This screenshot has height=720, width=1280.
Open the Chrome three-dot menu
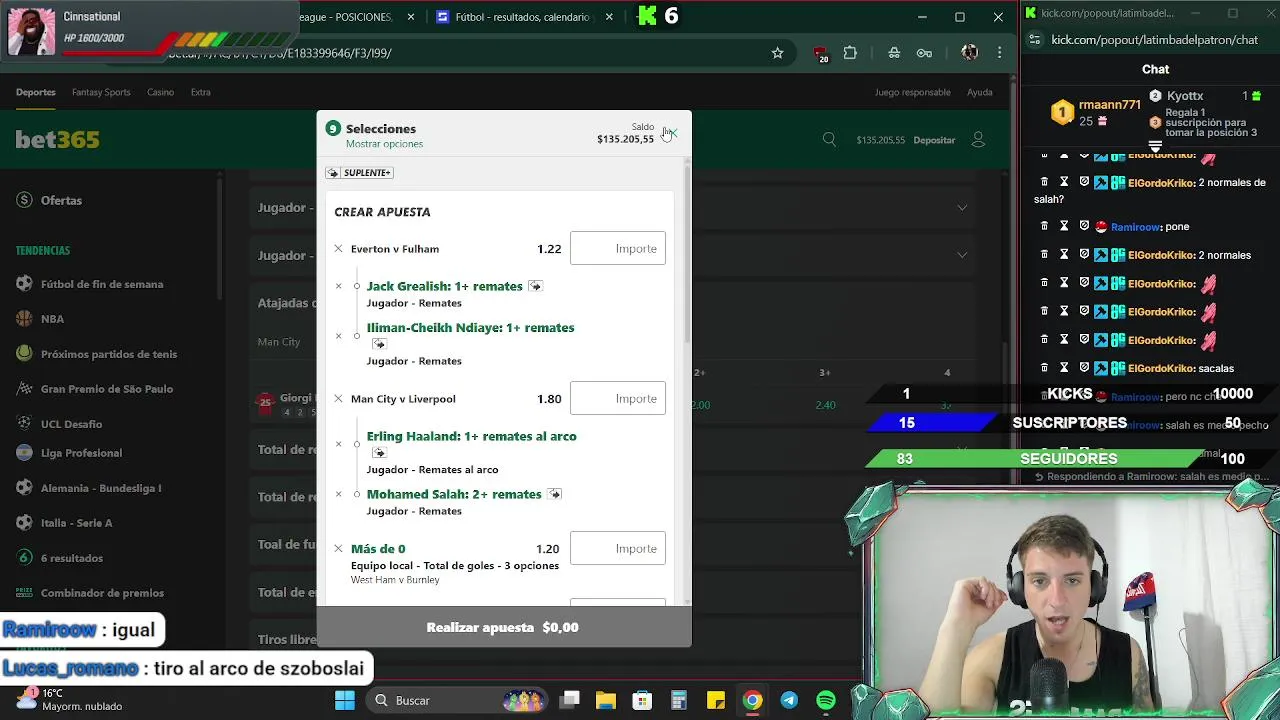coord(999,53)
